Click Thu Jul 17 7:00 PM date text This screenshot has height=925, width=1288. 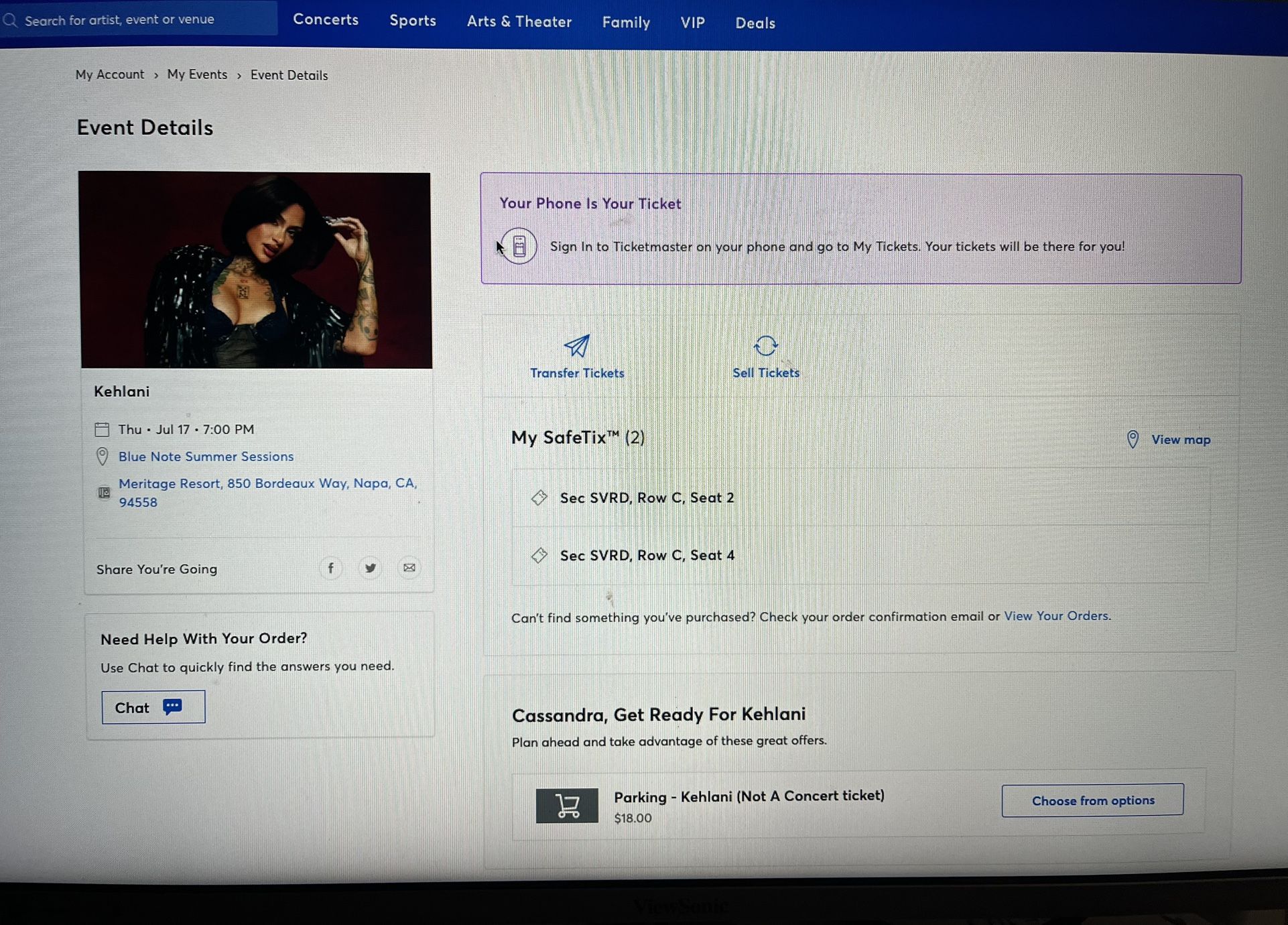186,429
